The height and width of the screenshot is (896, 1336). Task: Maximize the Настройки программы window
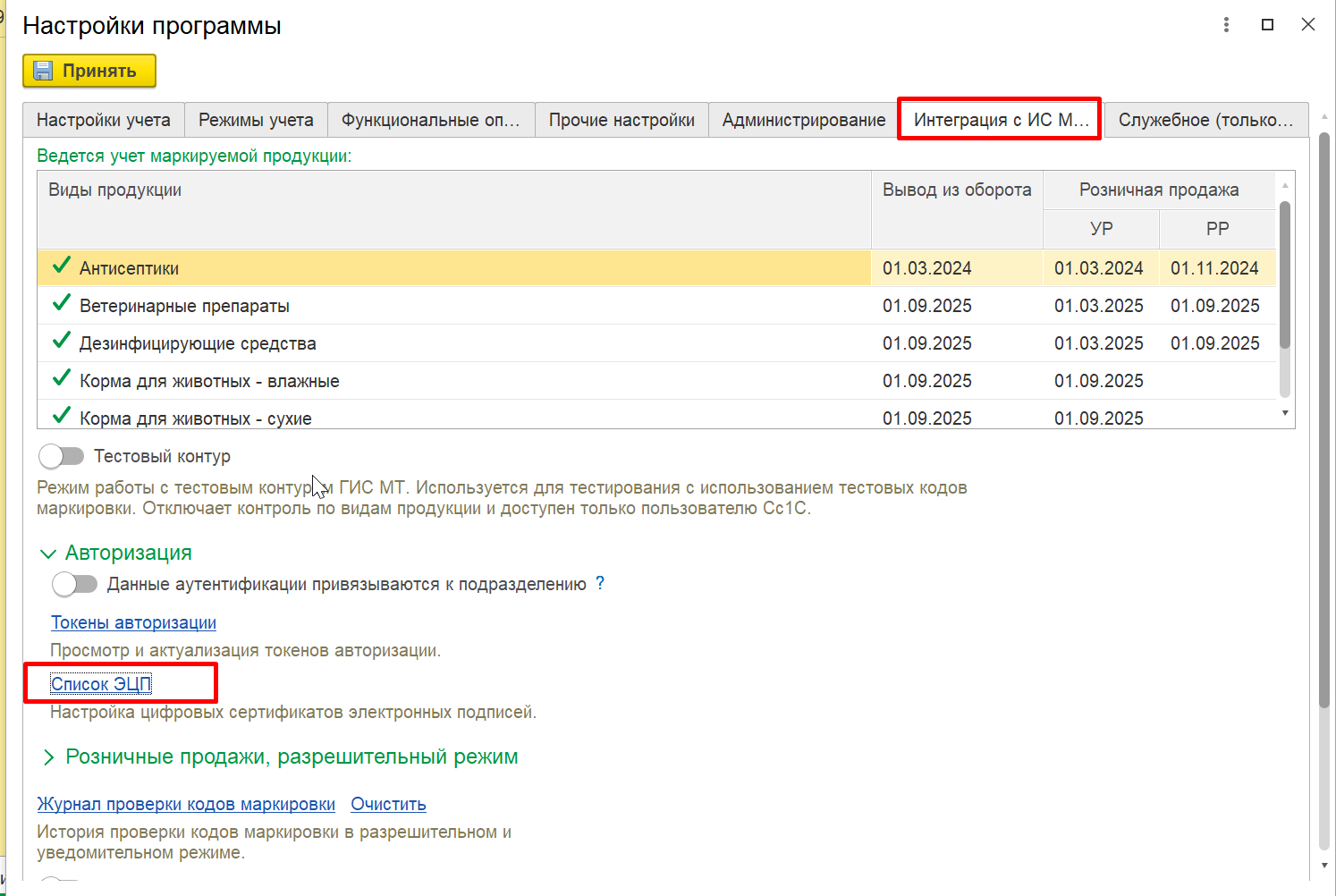(x=1267, y=25)
